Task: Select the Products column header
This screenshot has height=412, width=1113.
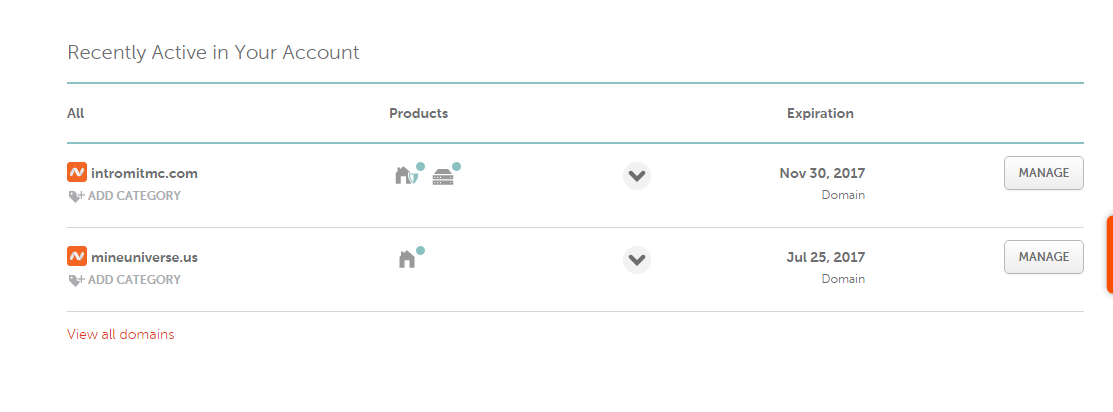Action: click(418, 113)
